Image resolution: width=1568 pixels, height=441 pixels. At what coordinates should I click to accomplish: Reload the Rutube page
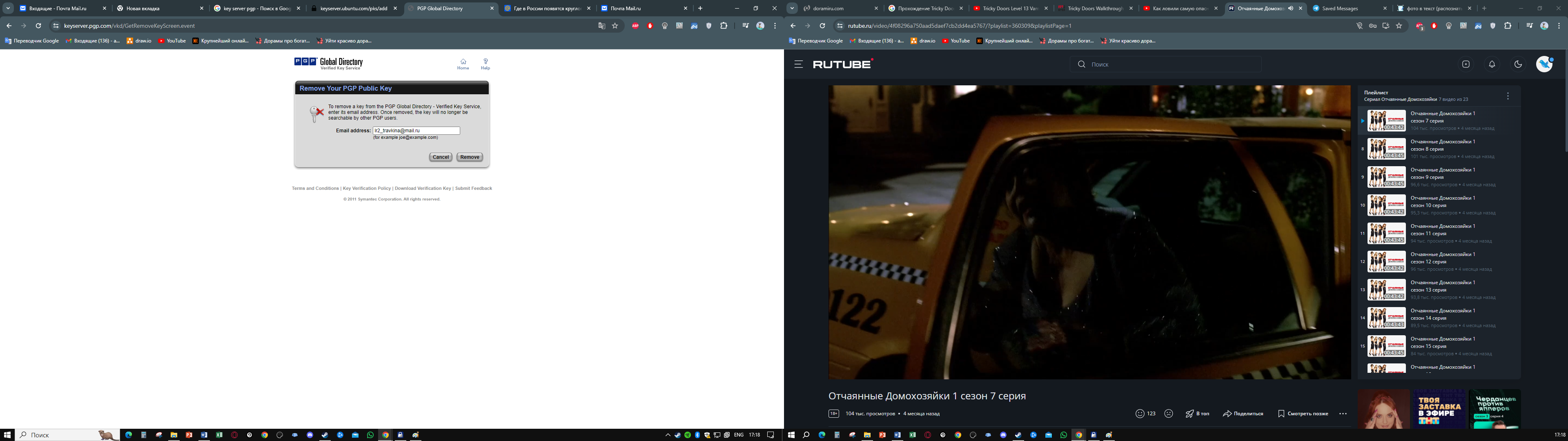[x=822, y=26]
